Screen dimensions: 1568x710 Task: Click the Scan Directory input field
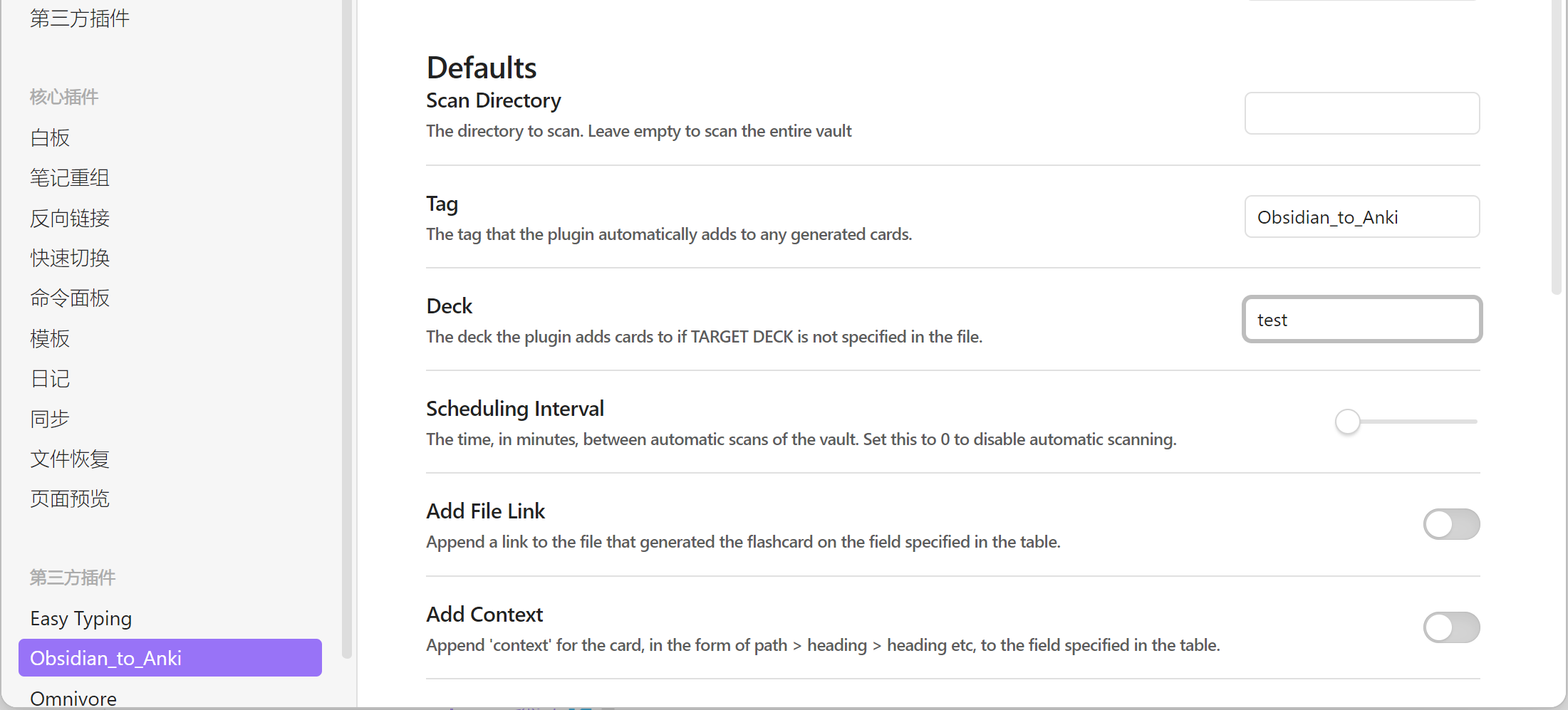pos(1361,113)
